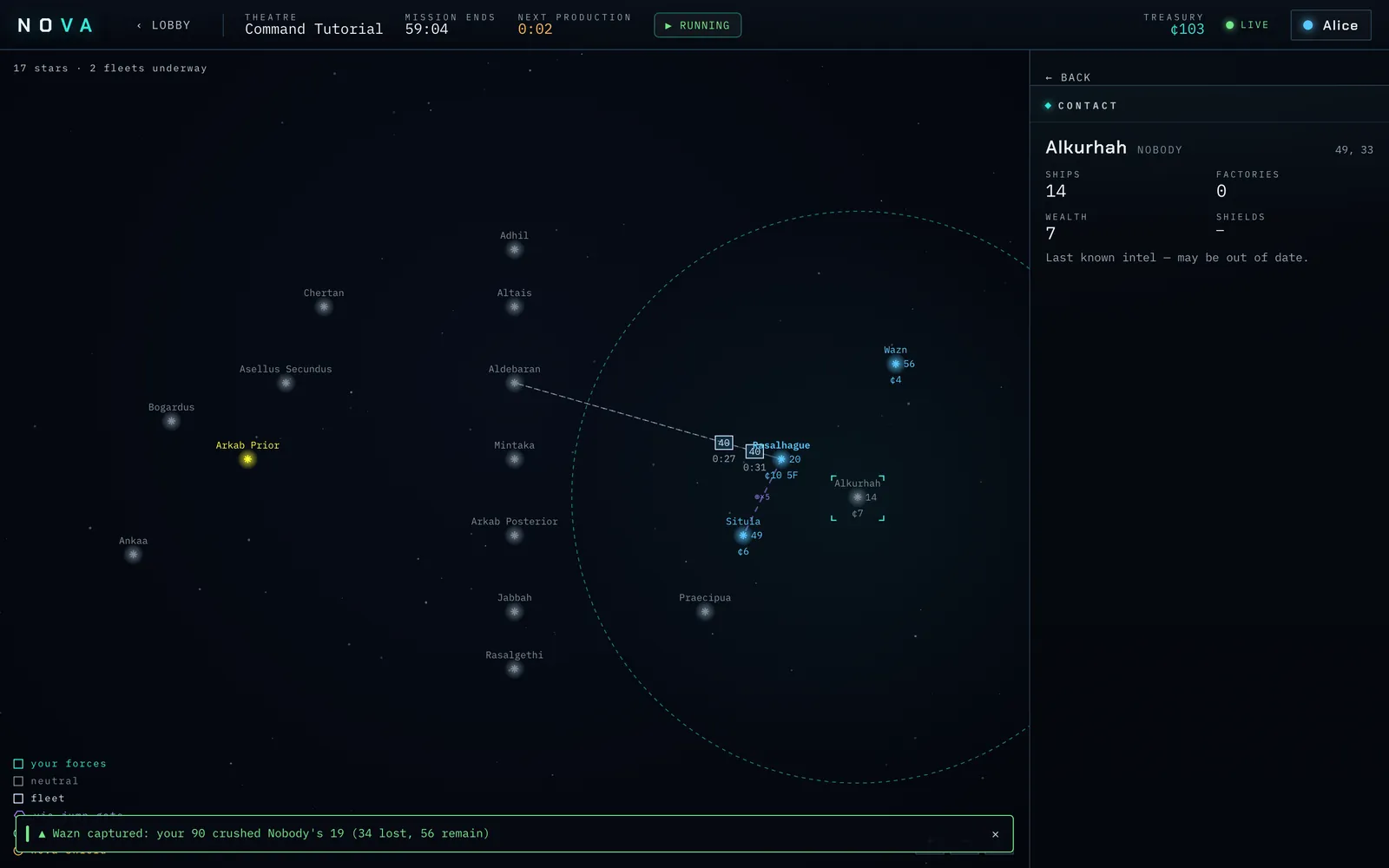Select the Rasalgethi star
The height and width of the screenshot is (868, 1389).
(514, 669)
